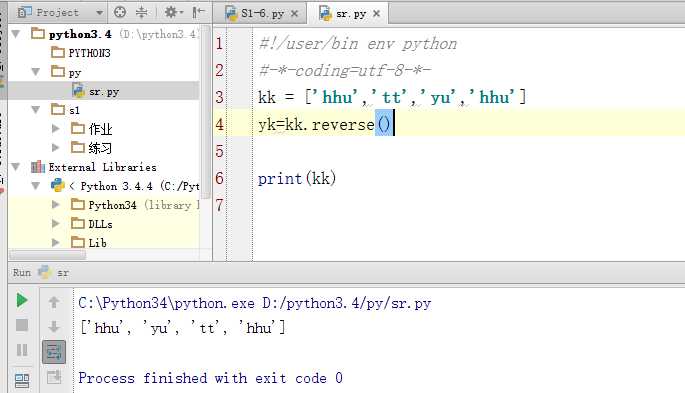Viewport: 685px width, 393px height.
Task: Select External Libraries label
Action: [x=102, y=167]
